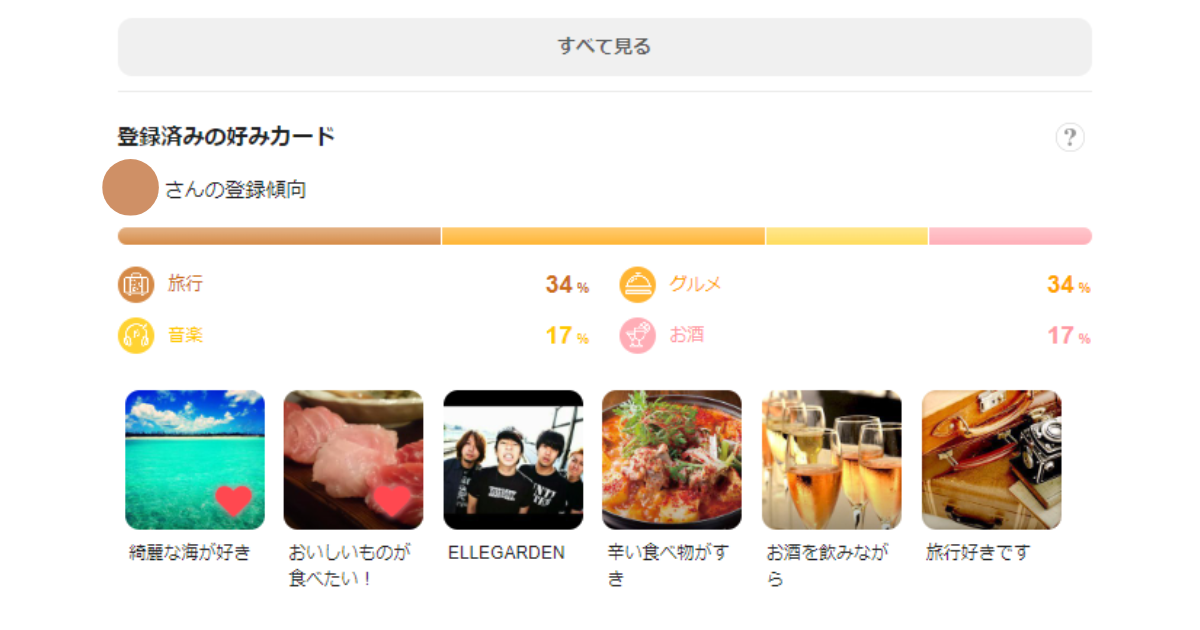Click the ELLEGARDEN card title text

coord(506,552)
